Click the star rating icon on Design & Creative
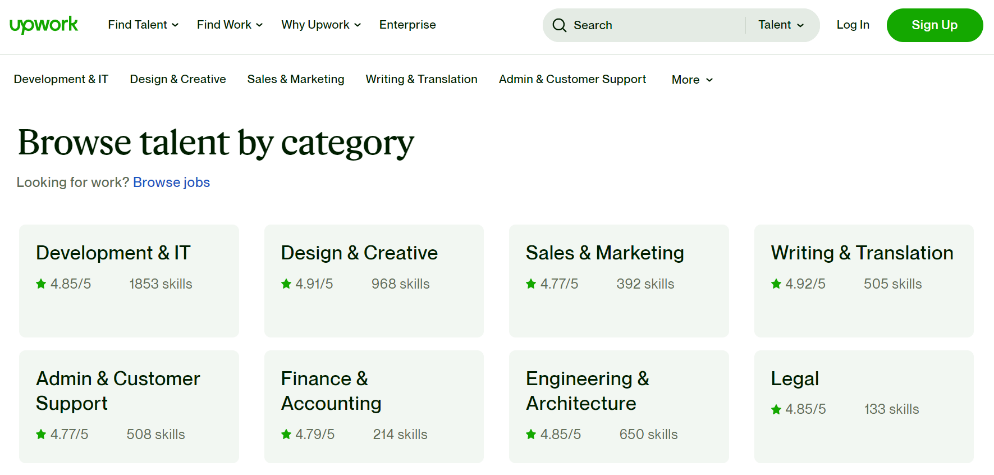The image size is (994, 475). coord(286,284)
